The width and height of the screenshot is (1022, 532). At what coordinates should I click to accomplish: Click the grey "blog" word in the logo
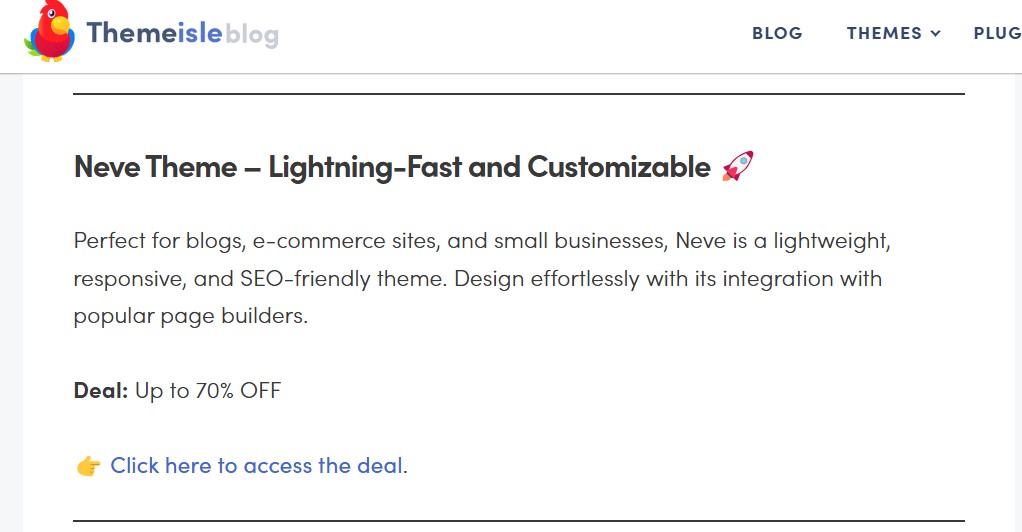tap(252, 34)
